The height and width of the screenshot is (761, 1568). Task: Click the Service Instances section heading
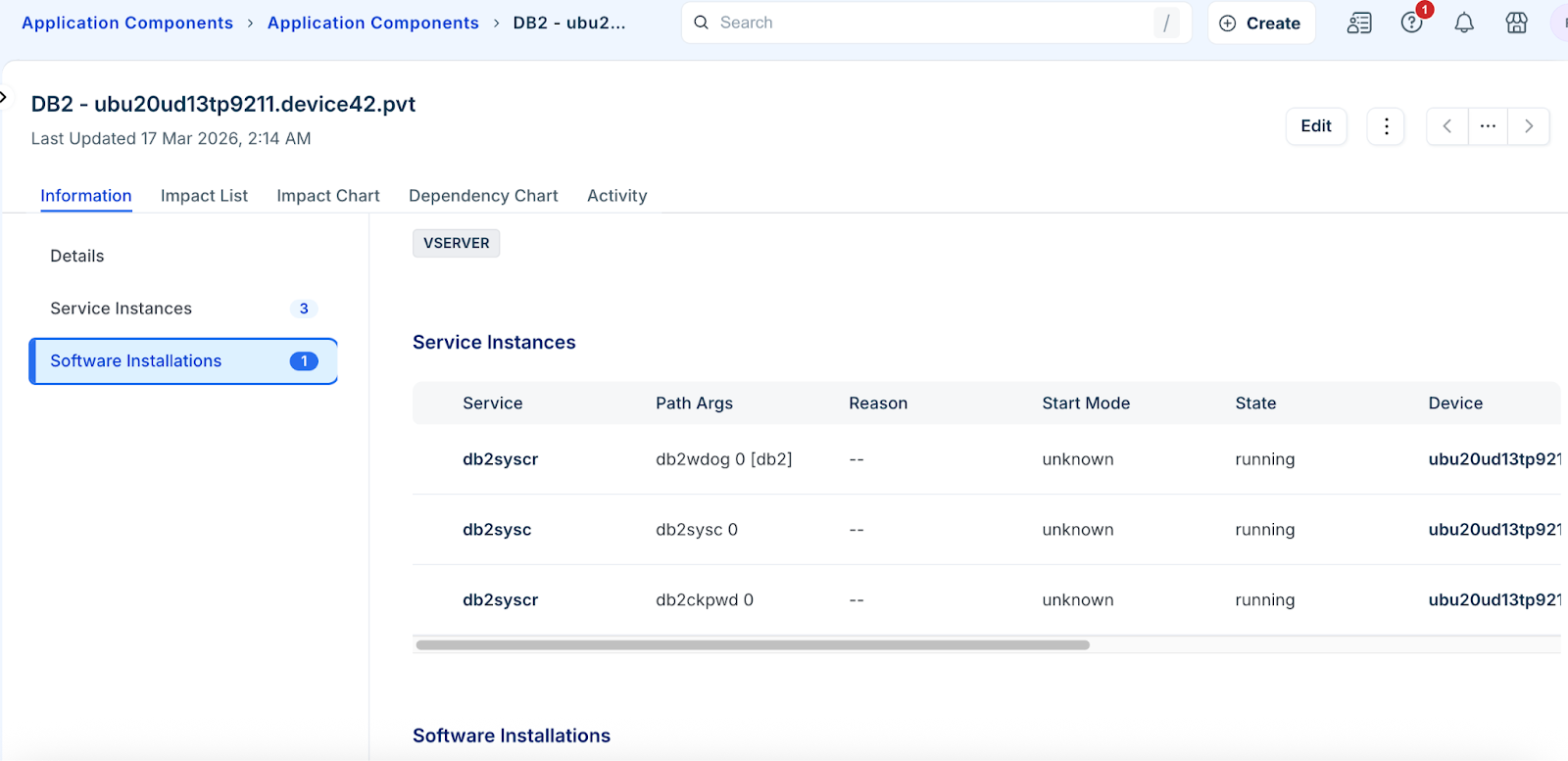[x=494, y=343]
